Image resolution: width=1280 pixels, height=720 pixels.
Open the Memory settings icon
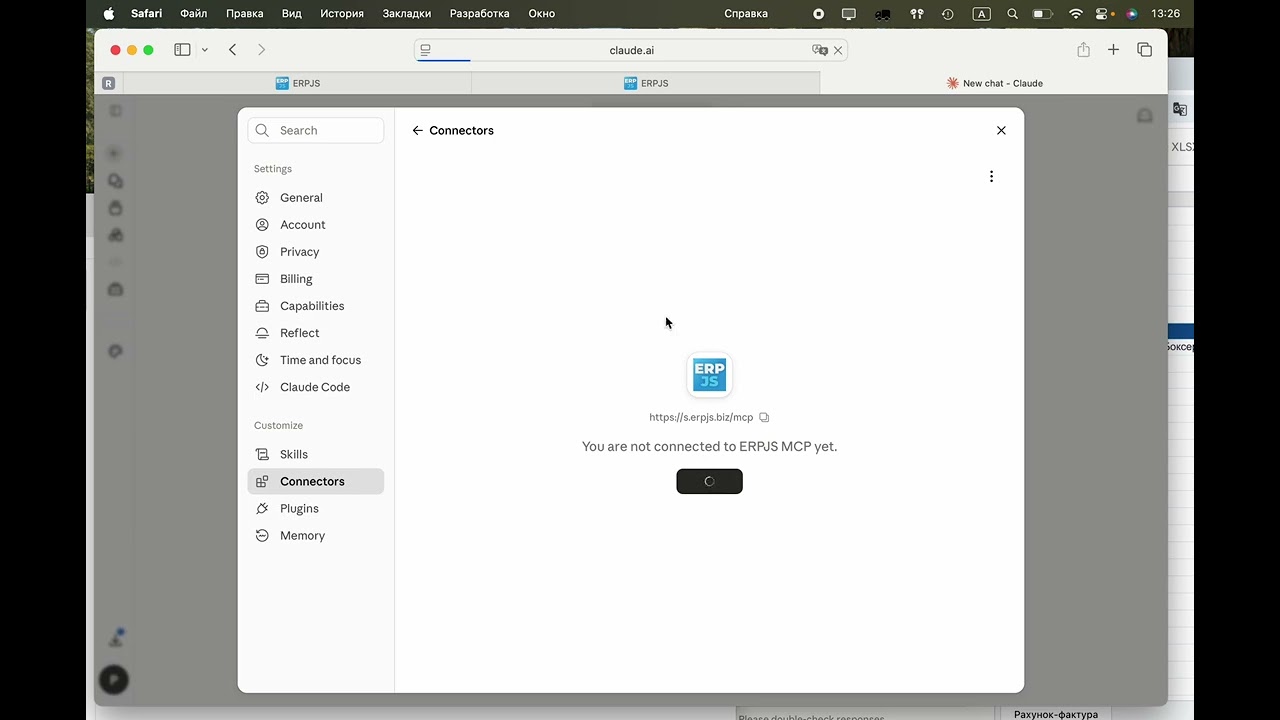coord(262,536)
